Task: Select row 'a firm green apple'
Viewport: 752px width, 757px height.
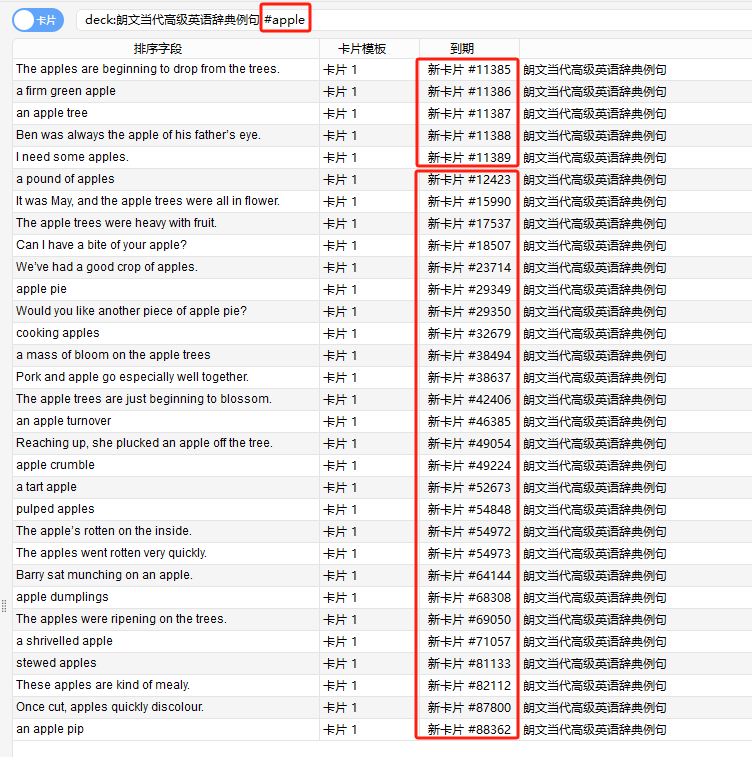Action: click(382, 91)
